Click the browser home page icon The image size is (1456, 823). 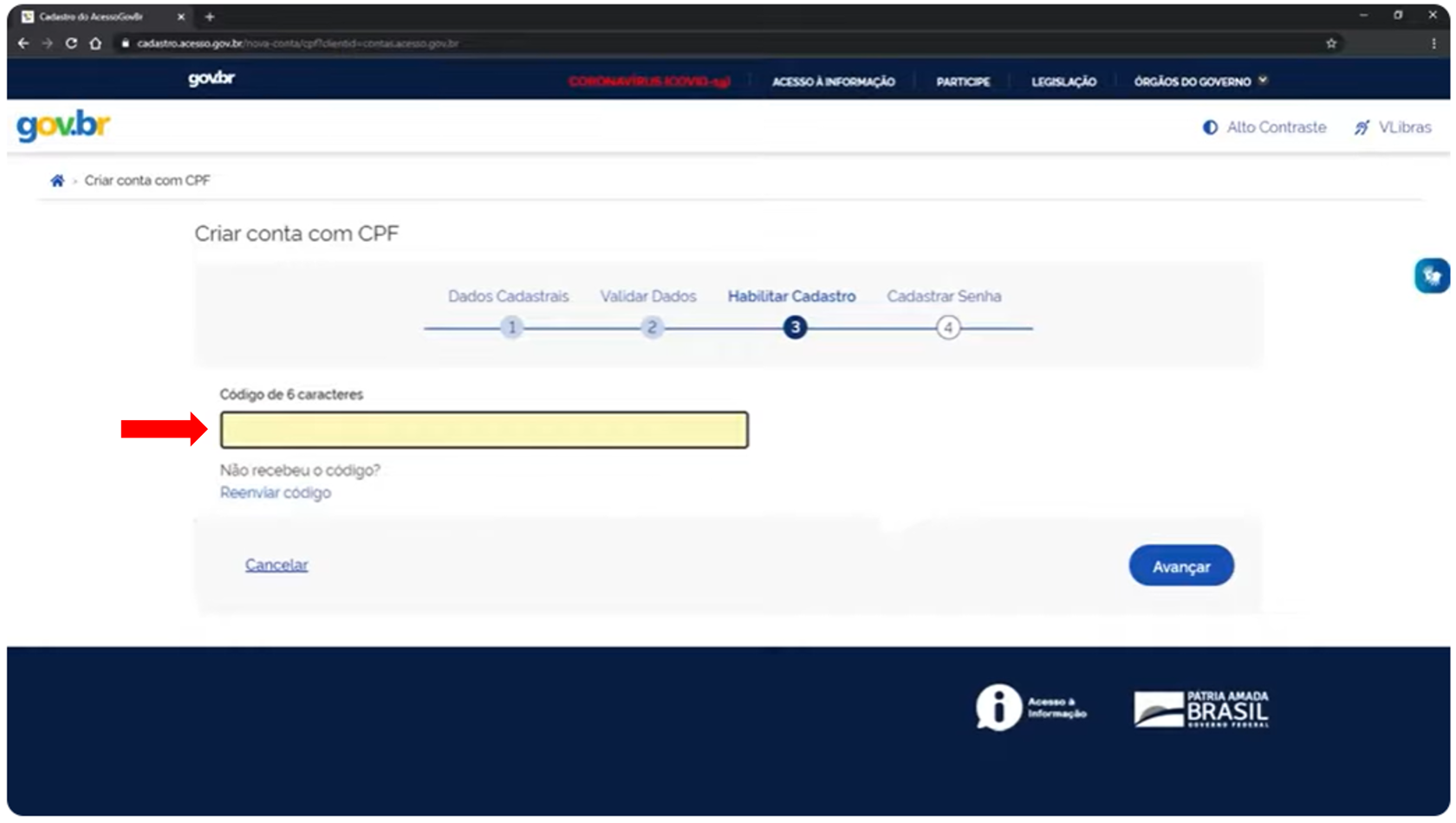(95, 43)
